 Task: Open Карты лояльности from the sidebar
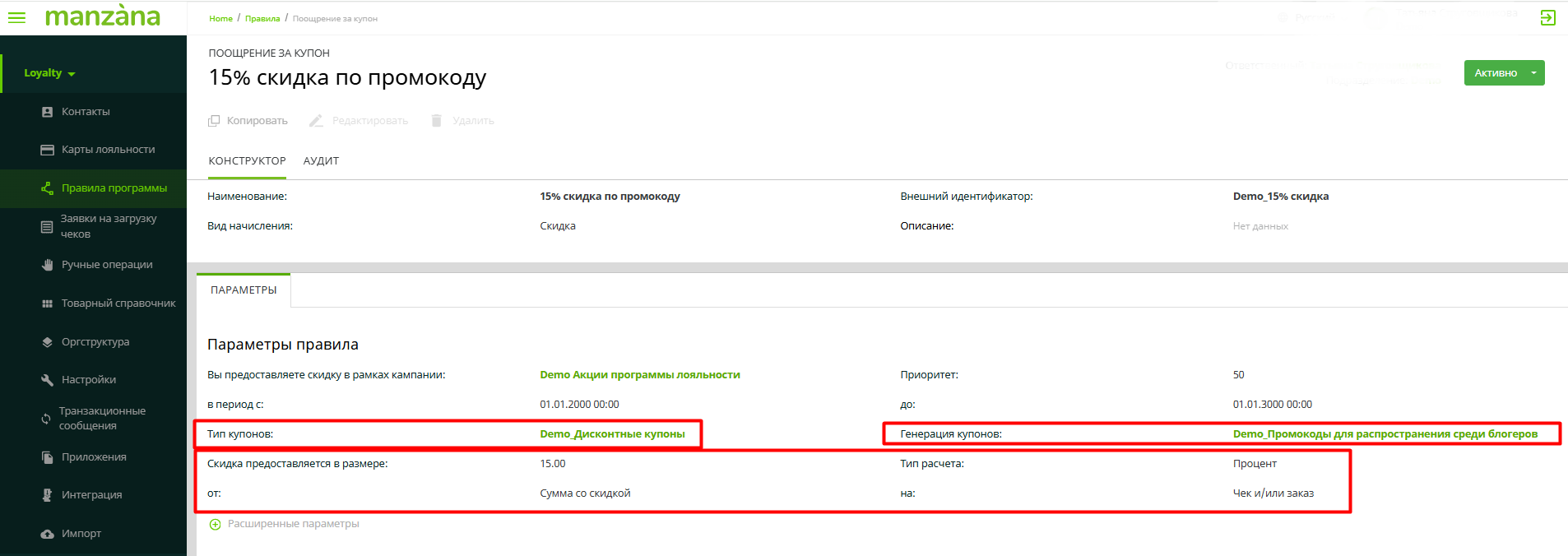(x=108, y=150)
